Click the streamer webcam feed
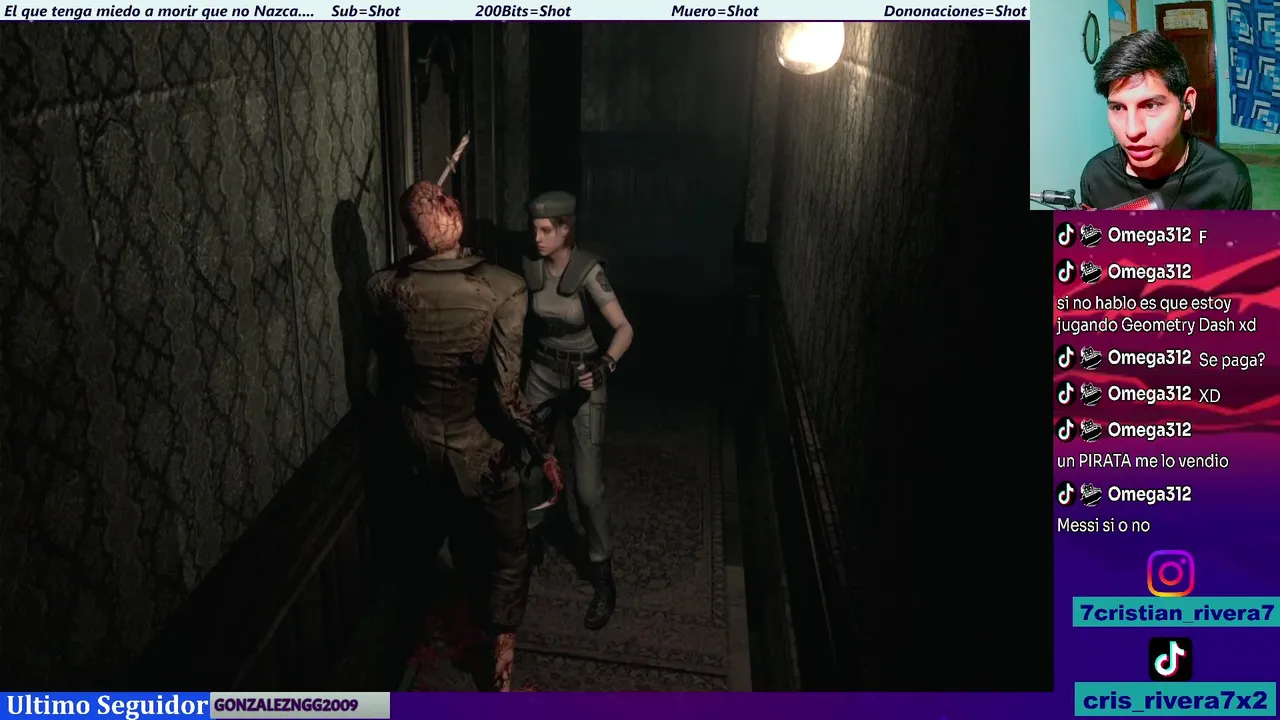The height and width of the screenshot is (720, 1280). (1155, 105)
